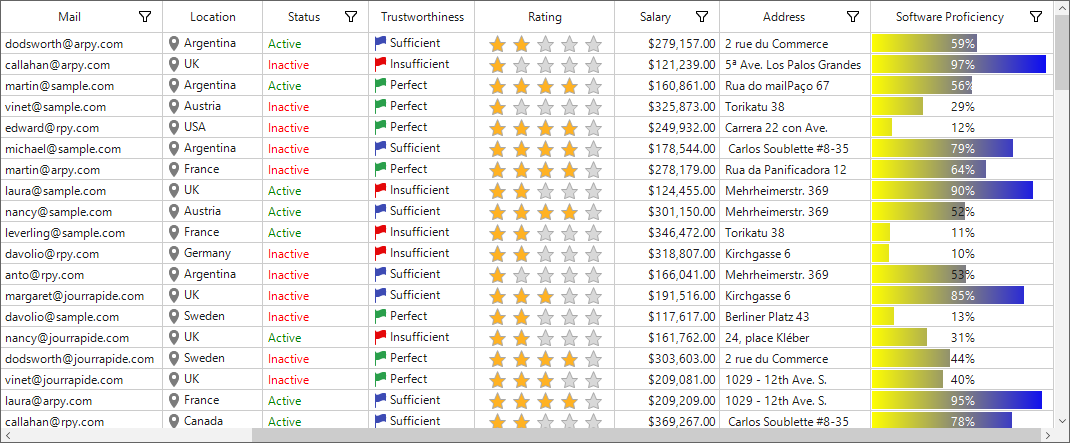
Task: Set fifth star rating for dodsworth@arpy.com
Action: click(x=594, y=44)
